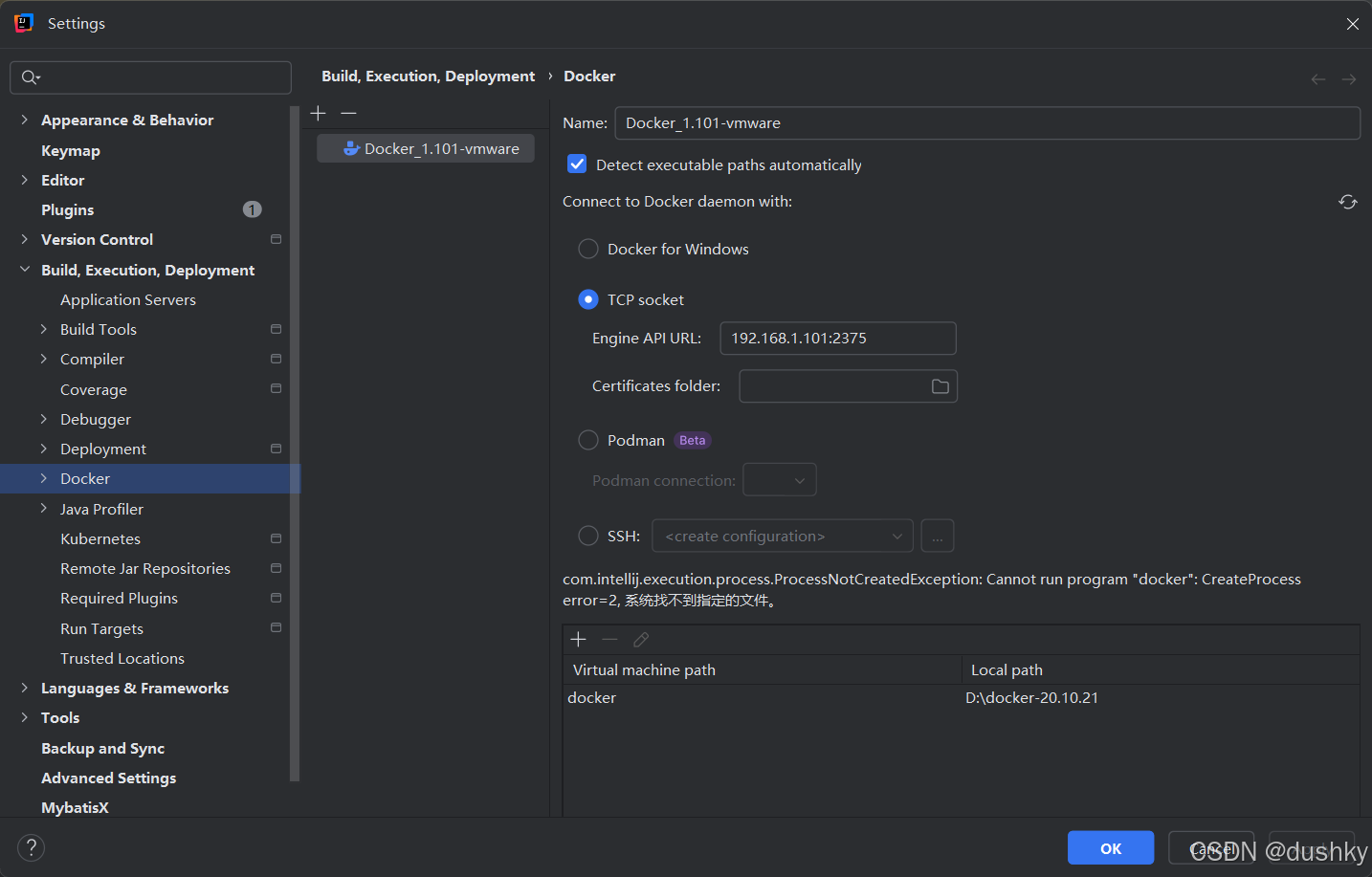
Task: Click Deployment project-level settings icon
Action: [276, 449]
